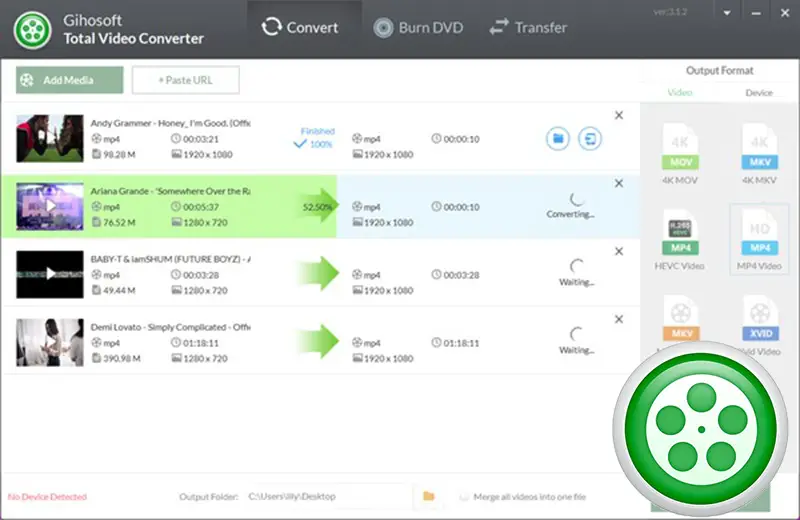
Task: Play the BABY-T & IamSHUM thumbnail
Action: click(49, 274)
